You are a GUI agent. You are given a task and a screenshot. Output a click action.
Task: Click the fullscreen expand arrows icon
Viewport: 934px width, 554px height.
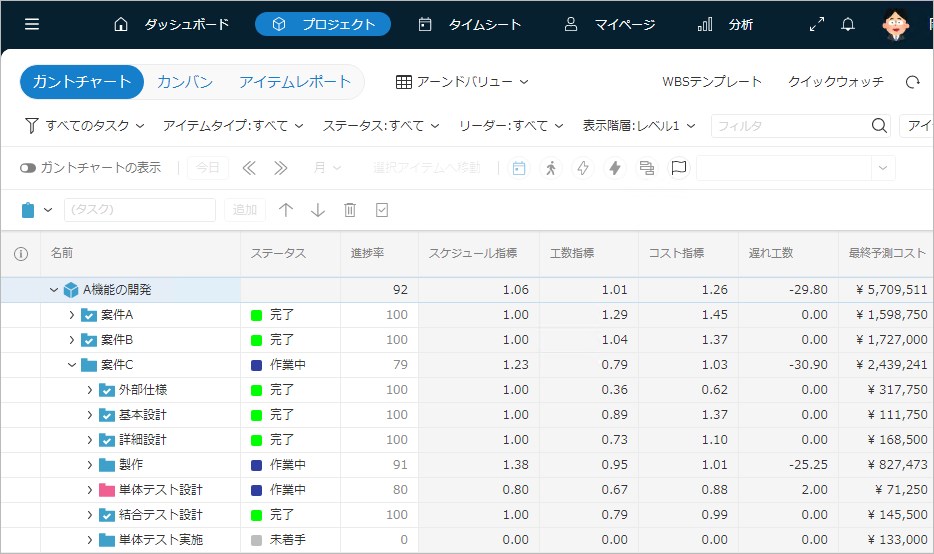[817, 24]
